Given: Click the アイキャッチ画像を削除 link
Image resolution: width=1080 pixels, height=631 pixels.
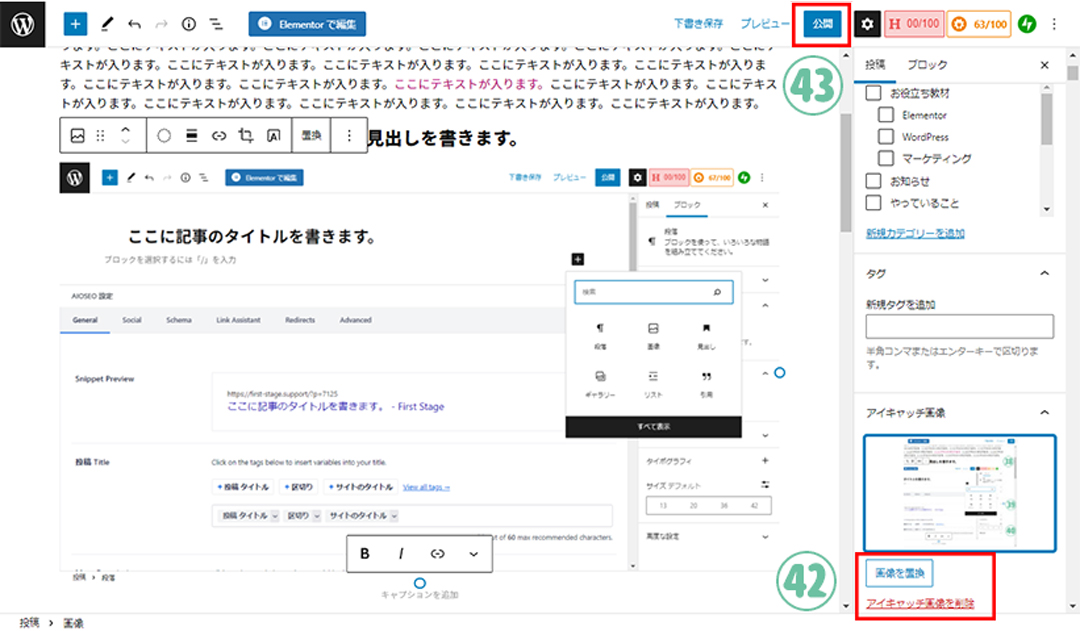Looking at the screenshot, I should pyautogui.click(x=919, y=603).
